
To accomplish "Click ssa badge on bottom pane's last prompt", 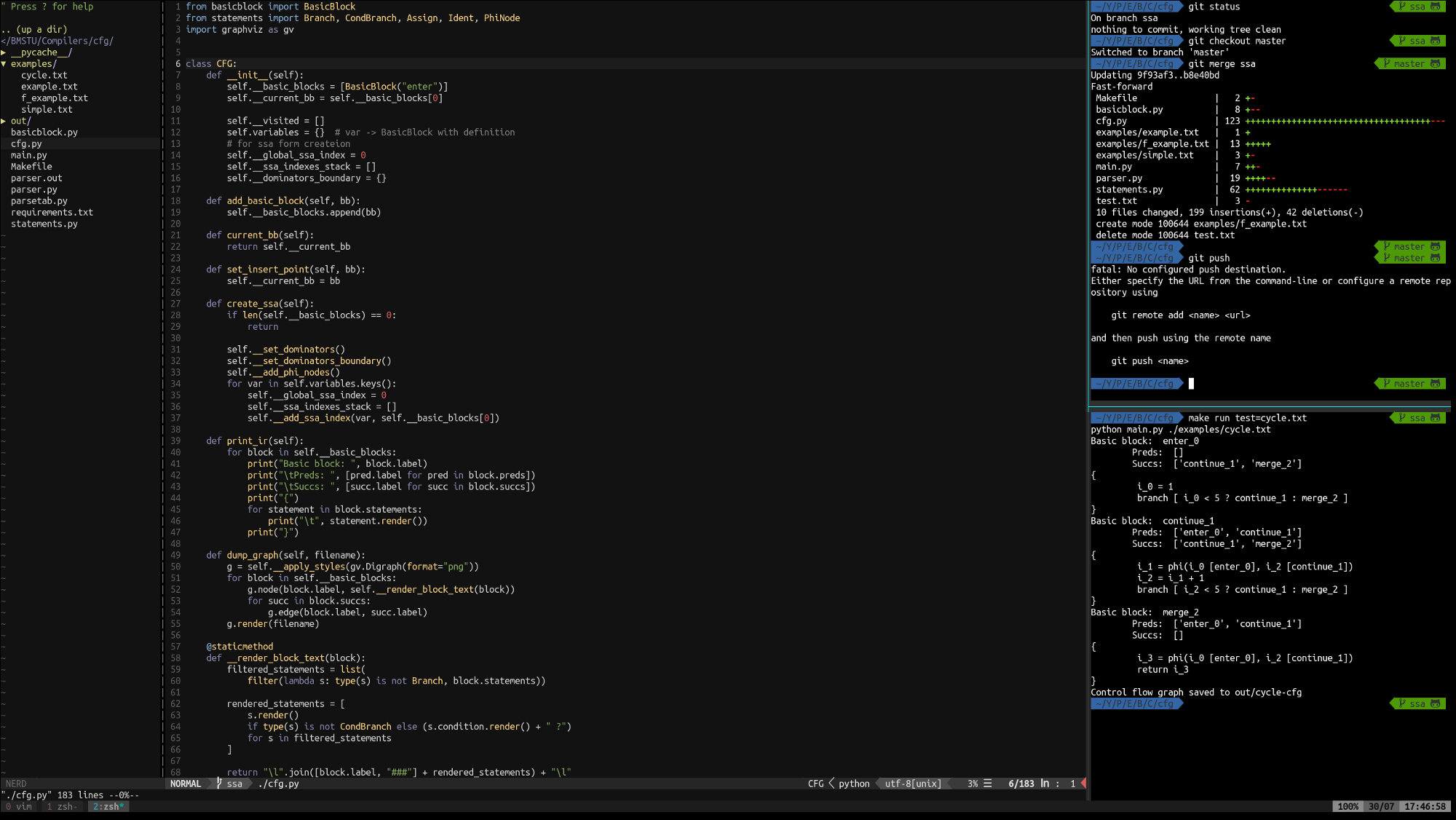I will [x=1418, y=703].
